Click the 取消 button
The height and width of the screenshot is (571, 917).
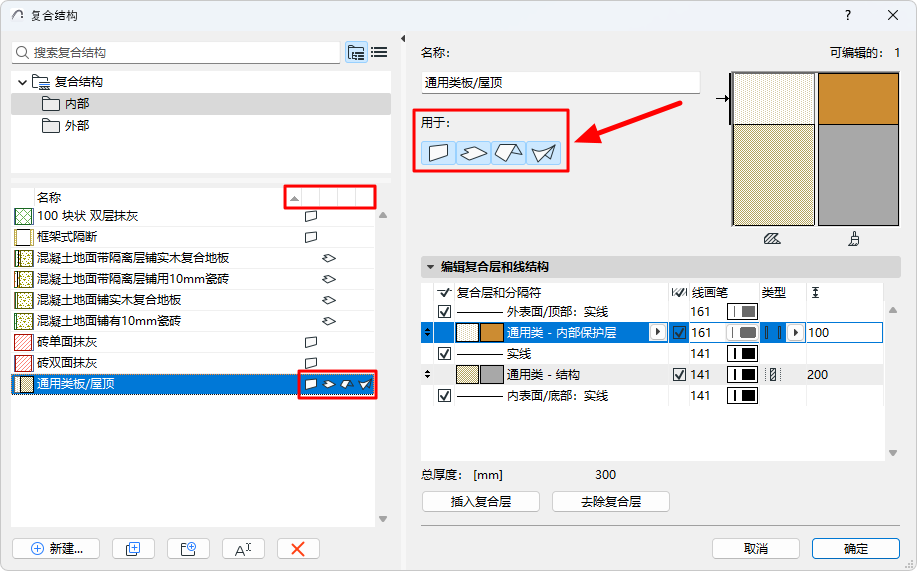coord(756,549)
